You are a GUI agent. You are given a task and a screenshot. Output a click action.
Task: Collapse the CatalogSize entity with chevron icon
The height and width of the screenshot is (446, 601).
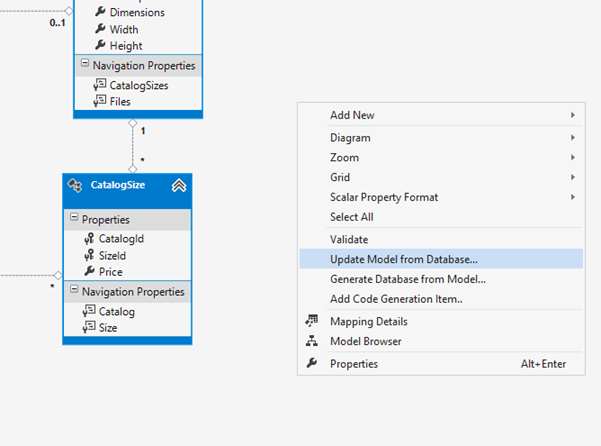[178, 185]
